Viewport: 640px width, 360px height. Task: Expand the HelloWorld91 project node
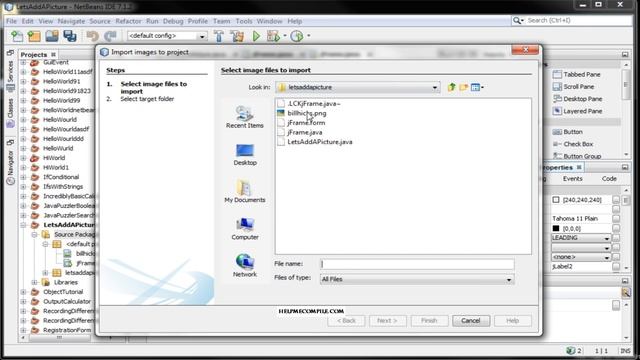tap(24, 81)
